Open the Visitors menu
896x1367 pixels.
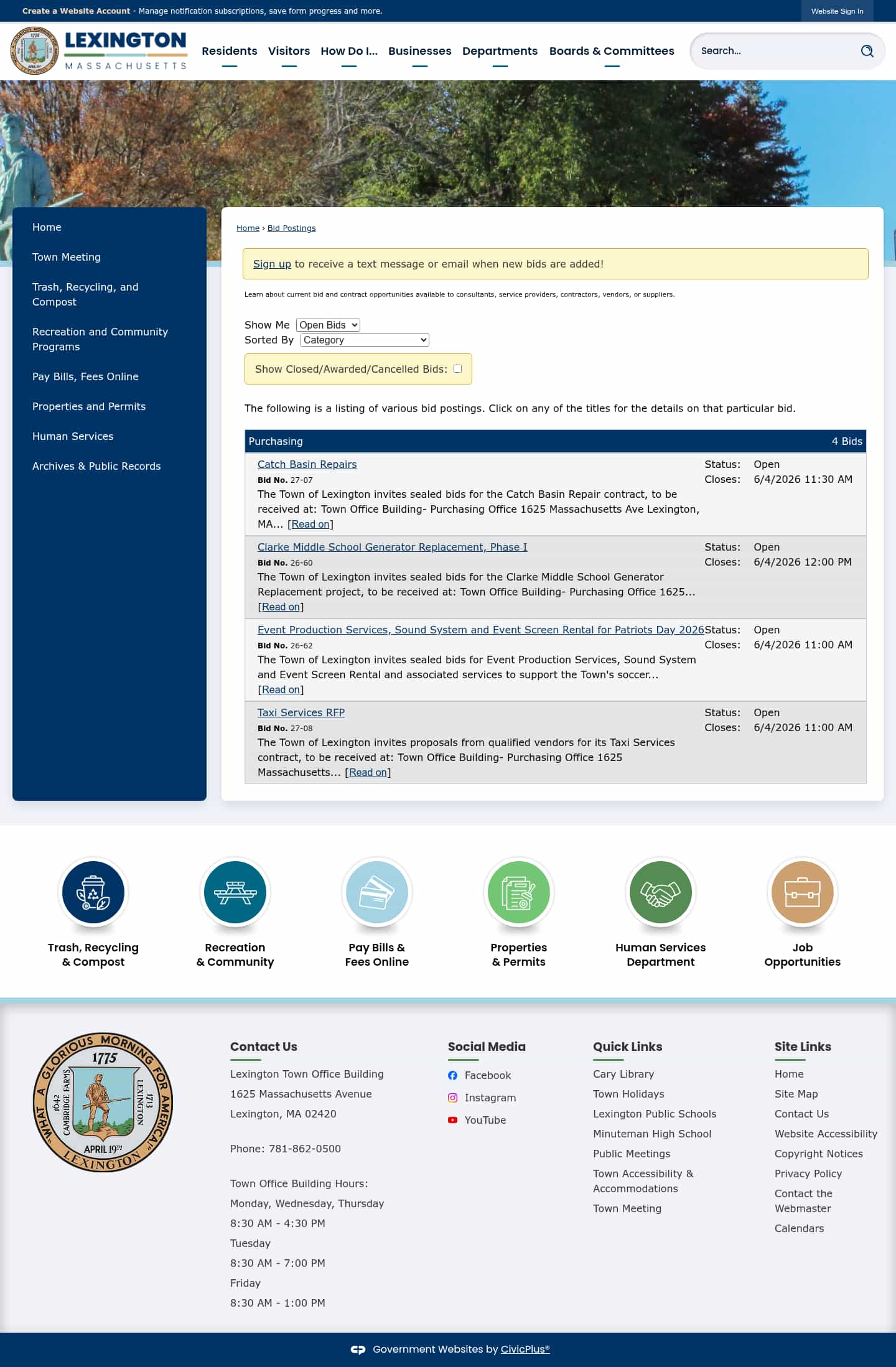[x=289, y=51]
